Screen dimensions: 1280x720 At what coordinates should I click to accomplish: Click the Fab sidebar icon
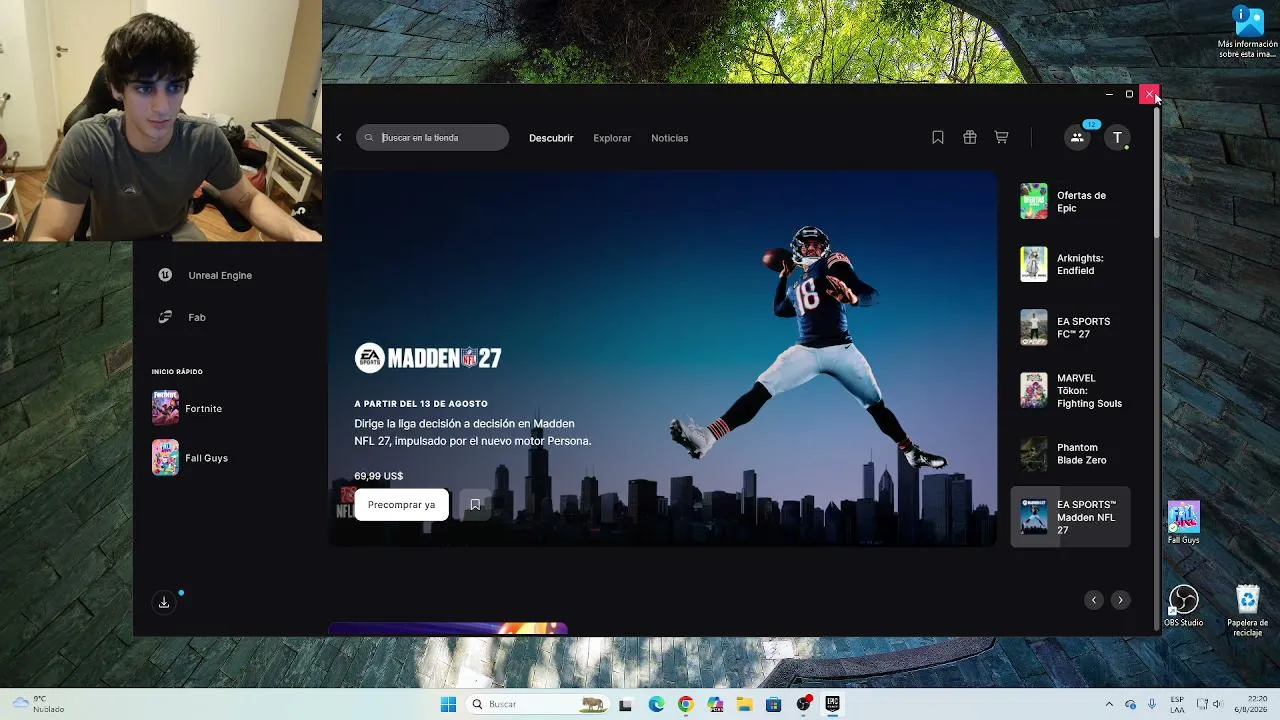165,317
